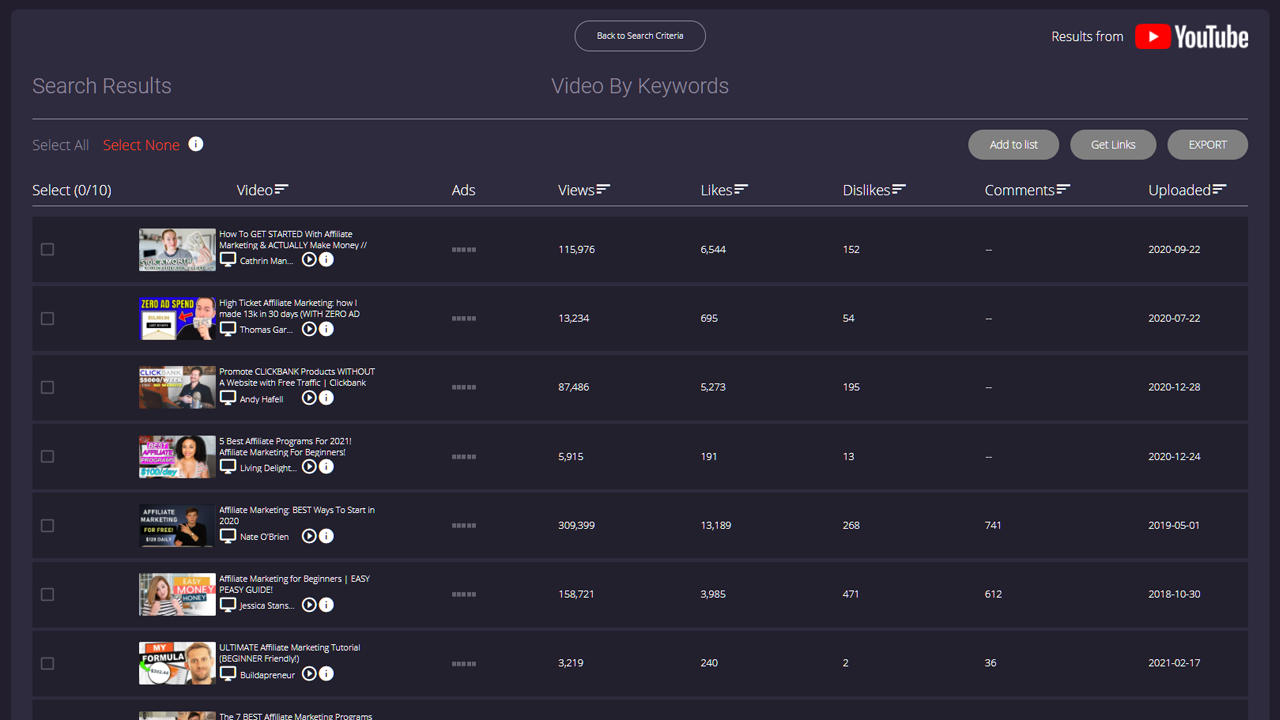Click info icon next to Select None
The width and height of the screenshot is (1280, 720).
coord(196,144)
